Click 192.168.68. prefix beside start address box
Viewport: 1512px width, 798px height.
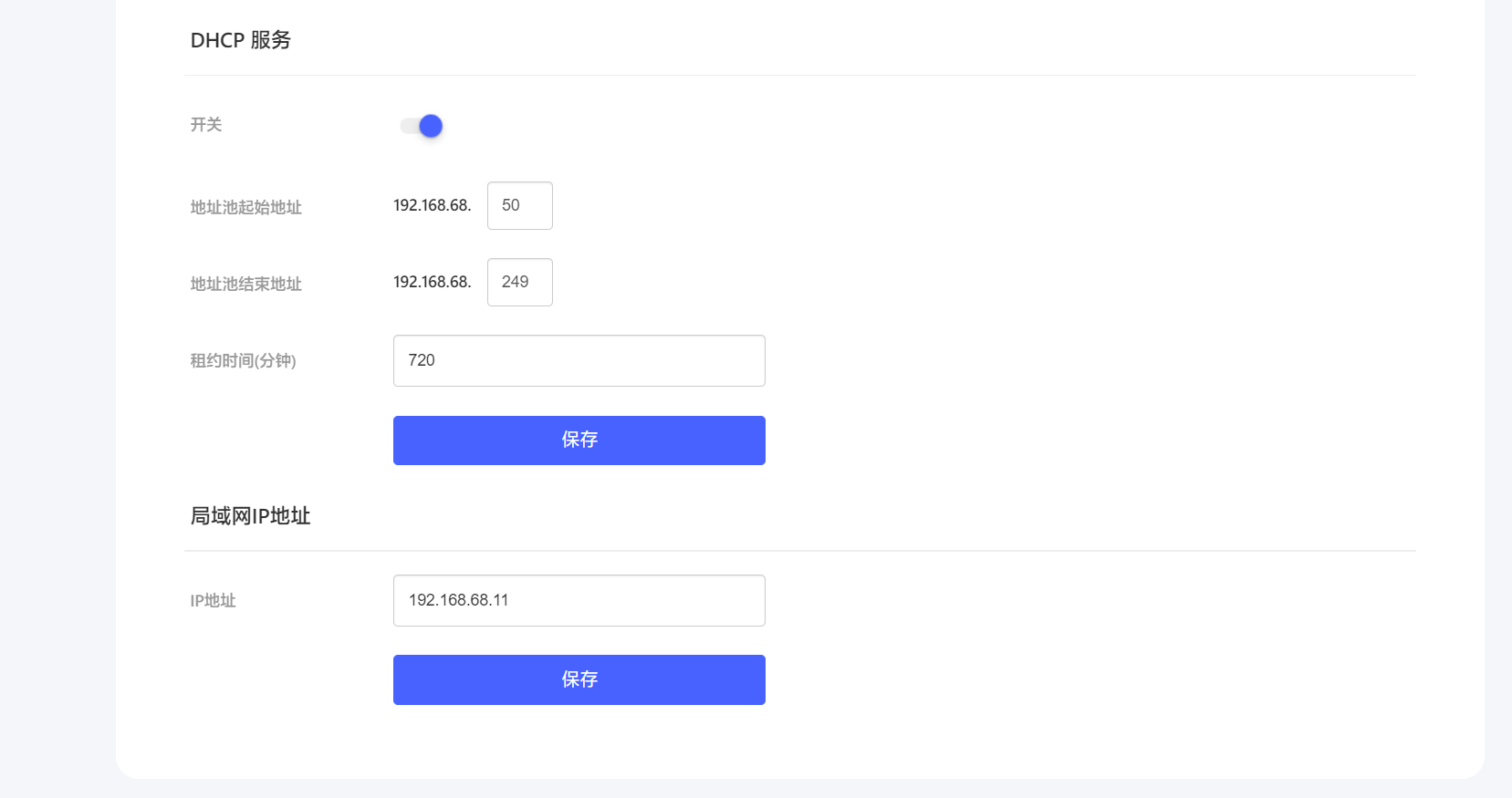click(433, 206)
